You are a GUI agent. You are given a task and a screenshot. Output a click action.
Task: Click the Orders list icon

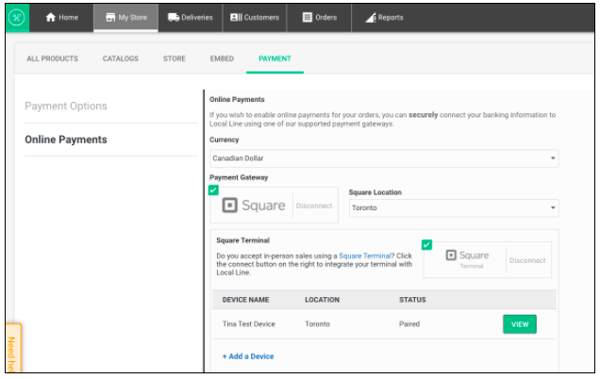[307, 17]
